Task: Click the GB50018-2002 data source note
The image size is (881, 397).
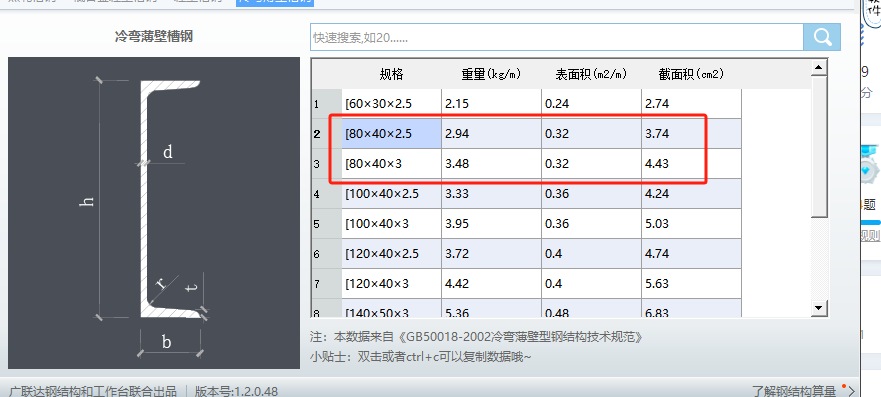Action: point(476,337)
